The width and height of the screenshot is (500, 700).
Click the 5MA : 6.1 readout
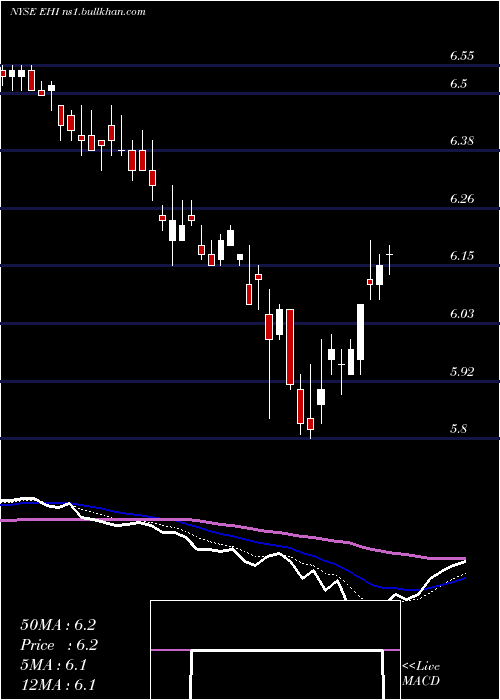54,665
